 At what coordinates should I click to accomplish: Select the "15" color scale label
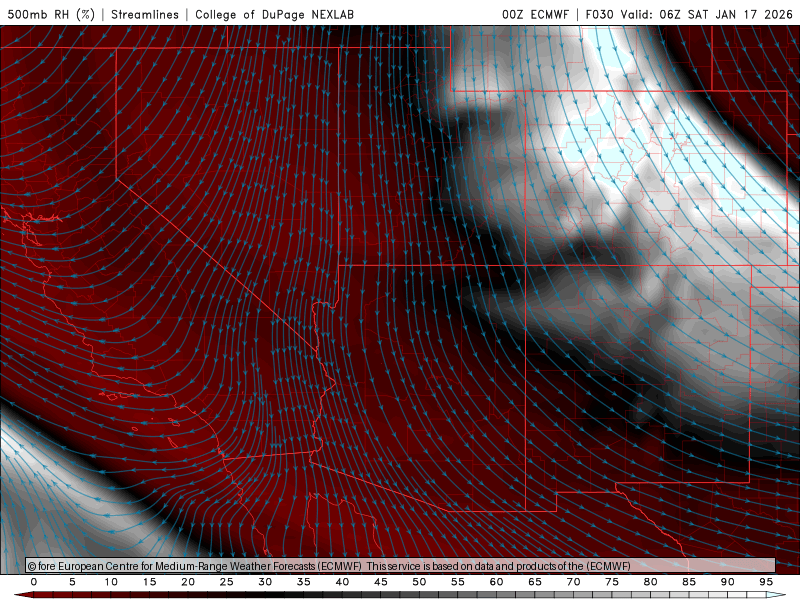tap(149, 582)
